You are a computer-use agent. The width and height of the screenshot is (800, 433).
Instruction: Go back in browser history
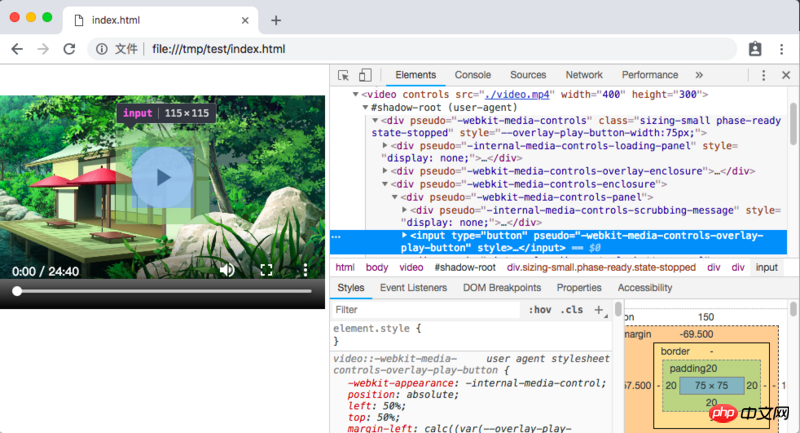pos(17,49)
